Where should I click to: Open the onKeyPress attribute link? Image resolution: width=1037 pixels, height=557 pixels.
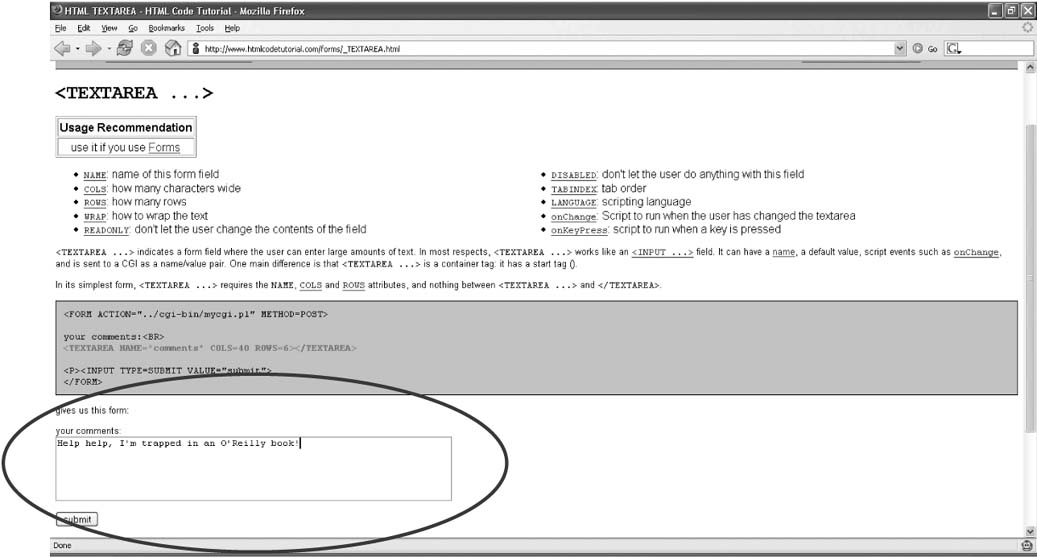tap(579, 230)
